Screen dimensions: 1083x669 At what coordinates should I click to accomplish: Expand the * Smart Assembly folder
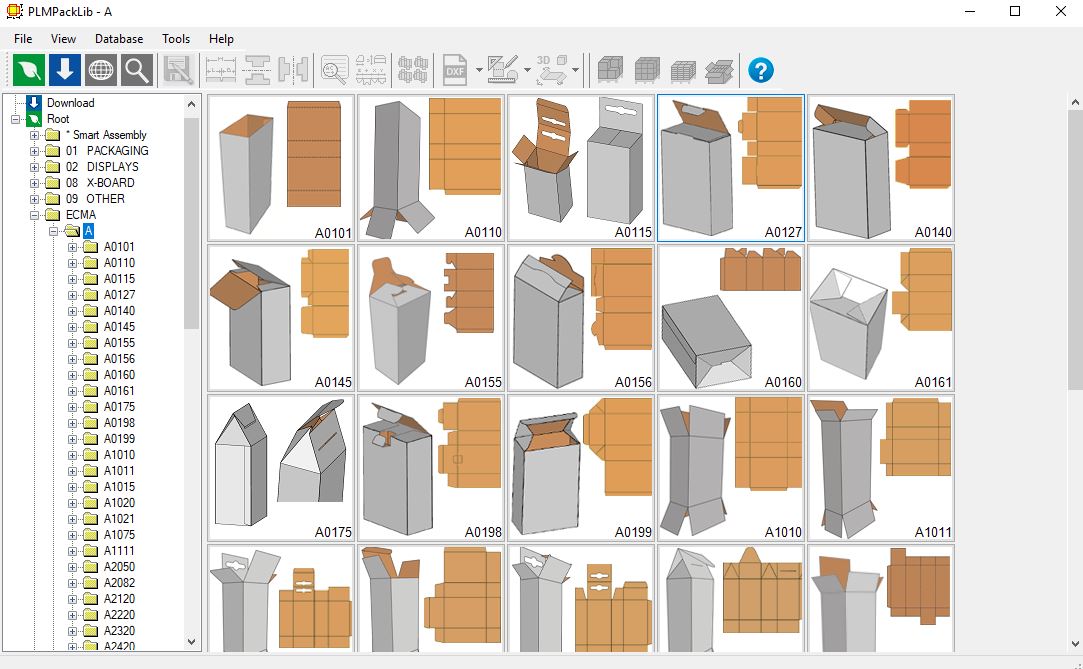34,135
